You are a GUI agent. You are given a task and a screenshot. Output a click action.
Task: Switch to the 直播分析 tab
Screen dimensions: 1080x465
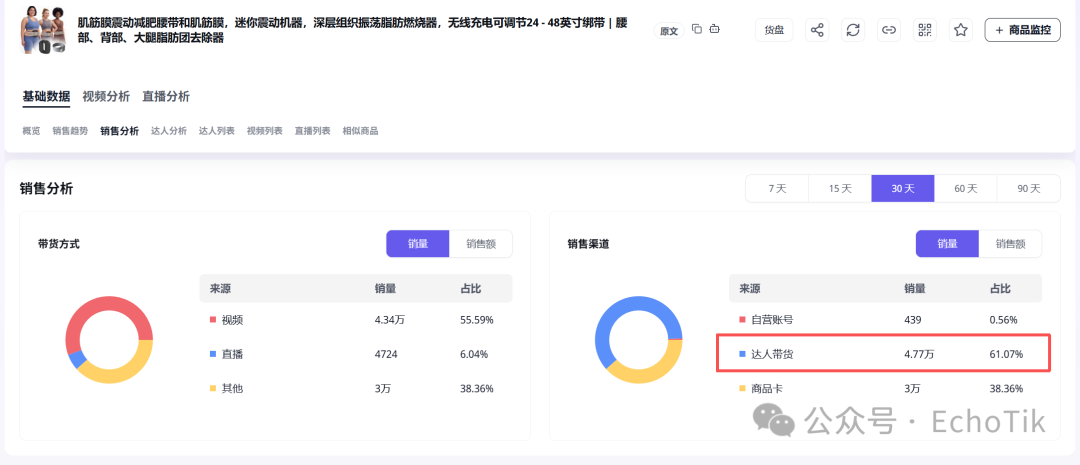point(166,96)
